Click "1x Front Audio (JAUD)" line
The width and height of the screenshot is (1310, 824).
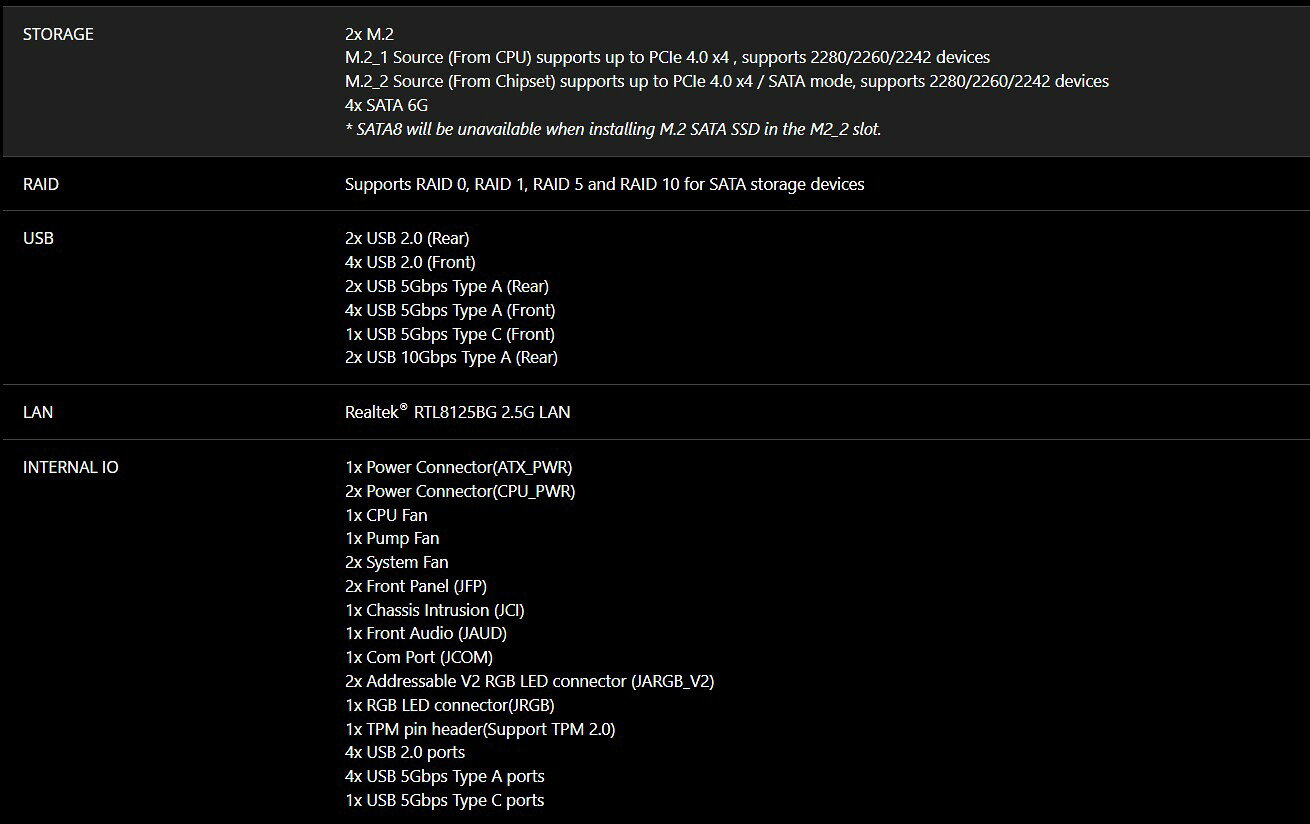pos(426,634)
